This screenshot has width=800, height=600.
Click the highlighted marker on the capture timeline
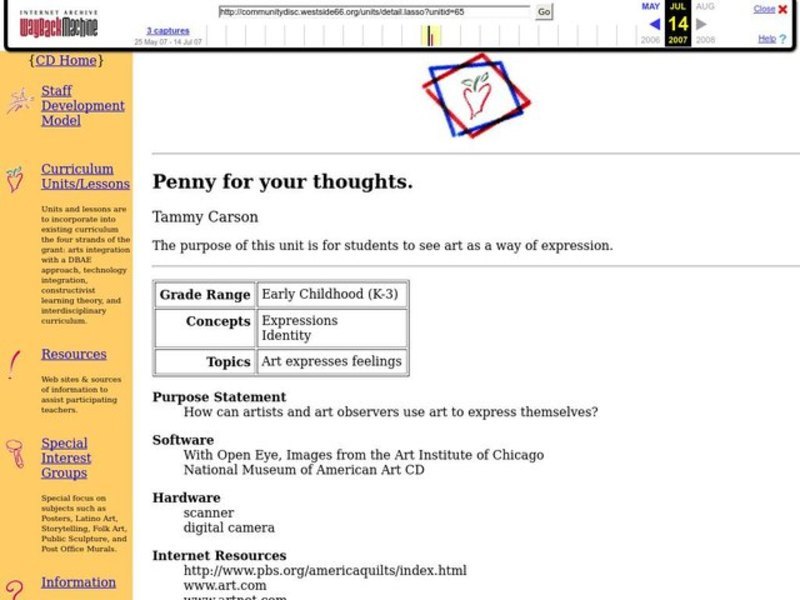pos(431,37)
